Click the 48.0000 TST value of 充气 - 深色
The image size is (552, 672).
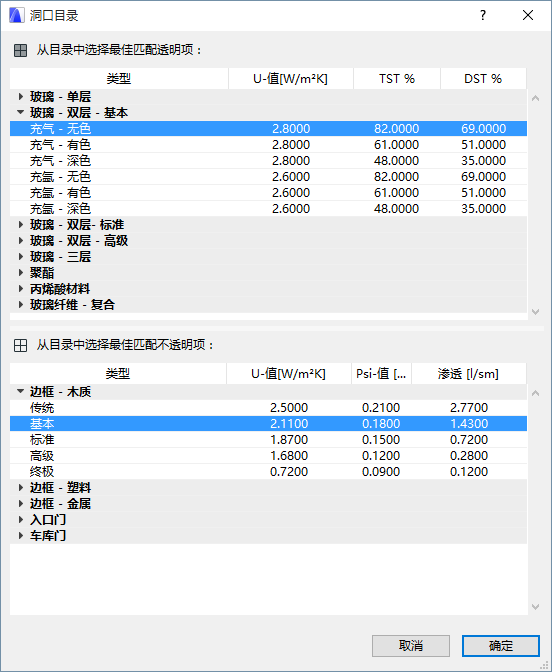pos(396,161)
